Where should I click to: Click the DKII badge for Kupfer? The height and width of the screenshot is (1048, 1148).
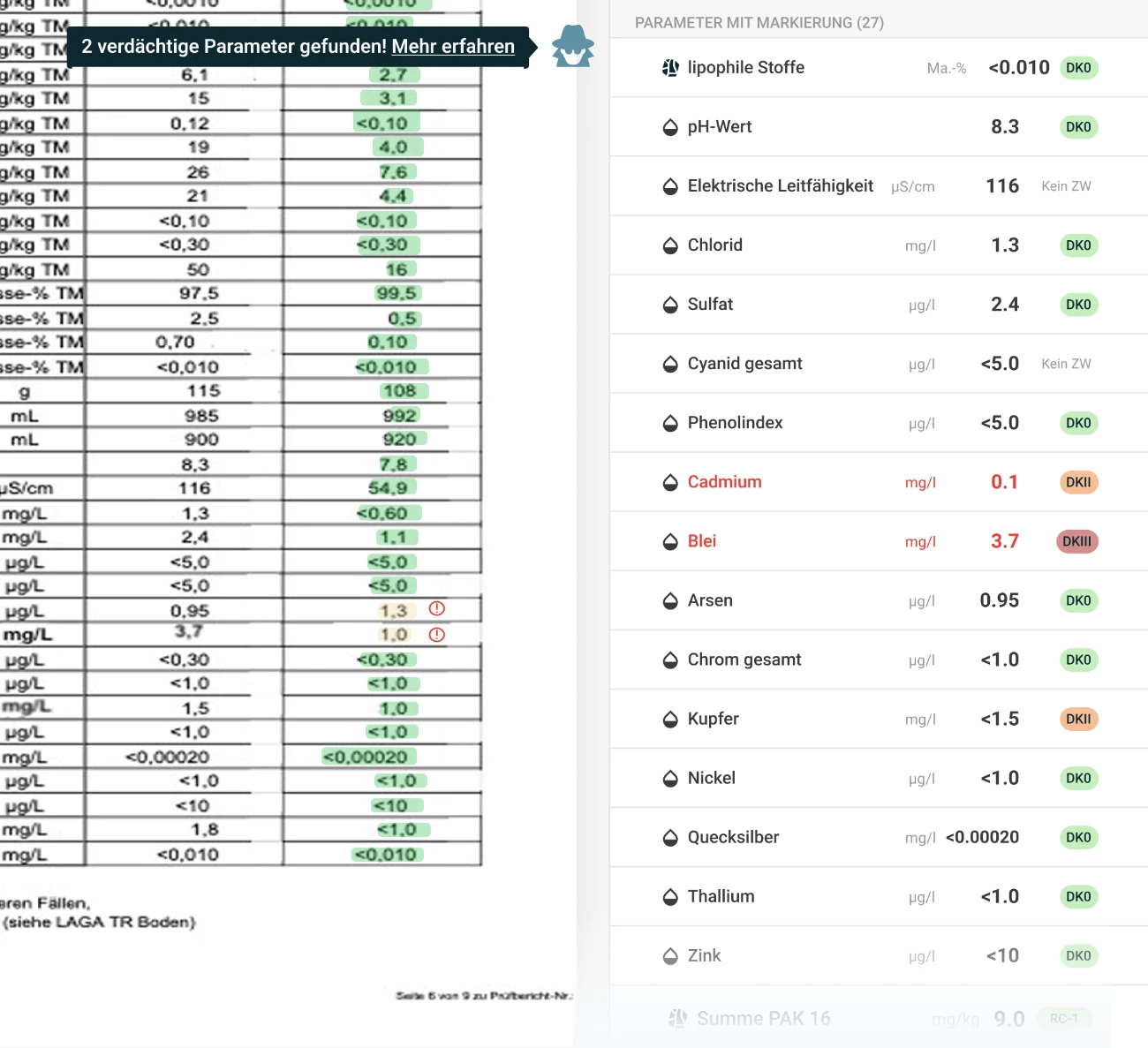tap(1078, 719)
